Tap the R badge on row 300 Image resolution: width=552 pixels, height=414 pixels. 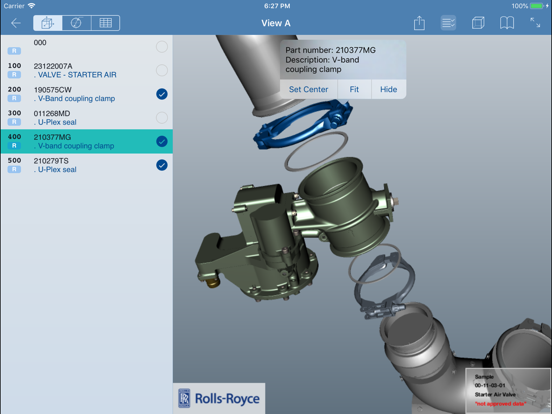coord(14,122)
